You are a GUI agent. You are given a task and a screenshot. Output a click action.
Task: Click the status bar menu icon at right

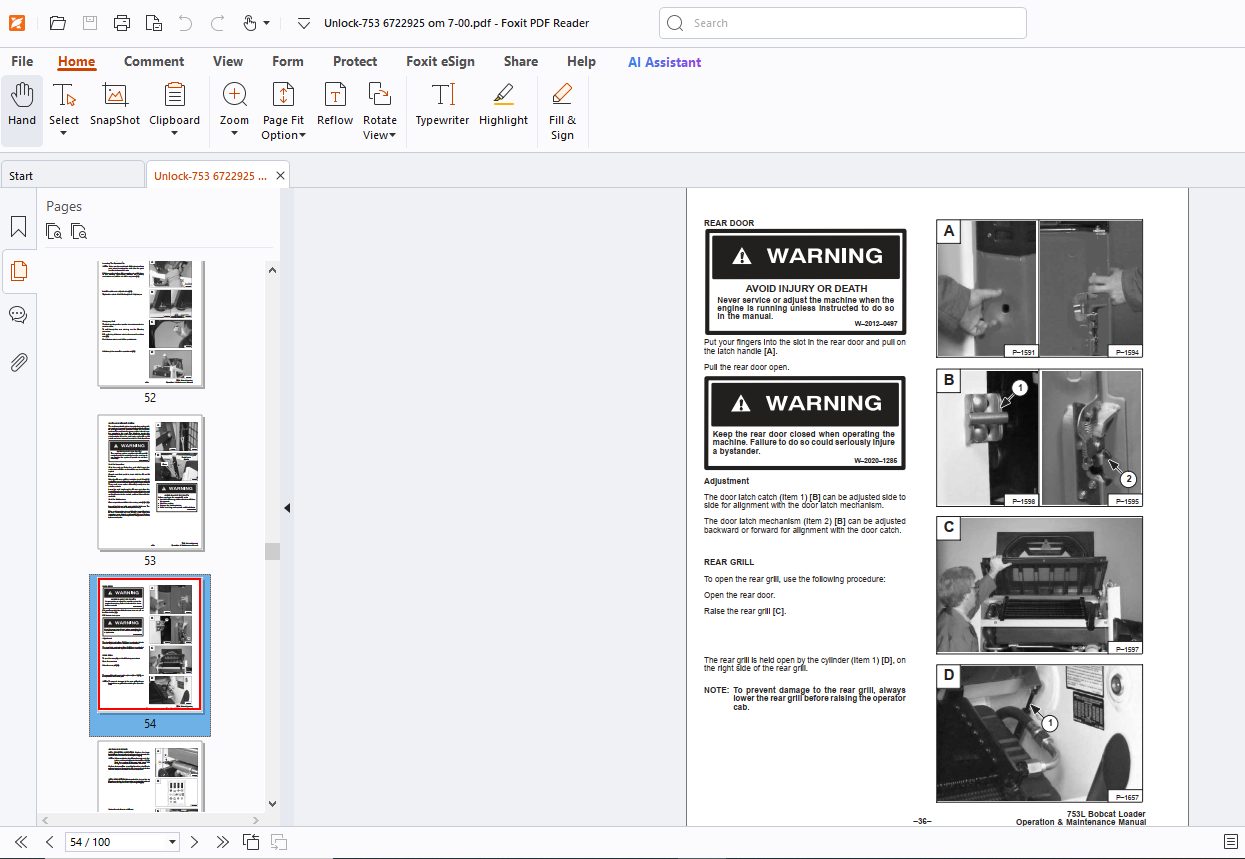pyautogui.click(x=1230, y=842)
